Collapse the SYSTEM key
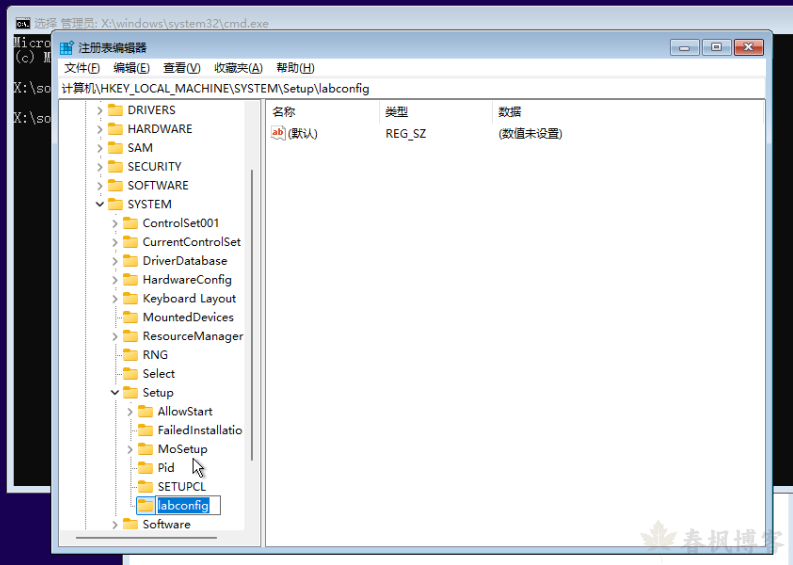Screen dimensions: 793x565 [x=100, y=204]
